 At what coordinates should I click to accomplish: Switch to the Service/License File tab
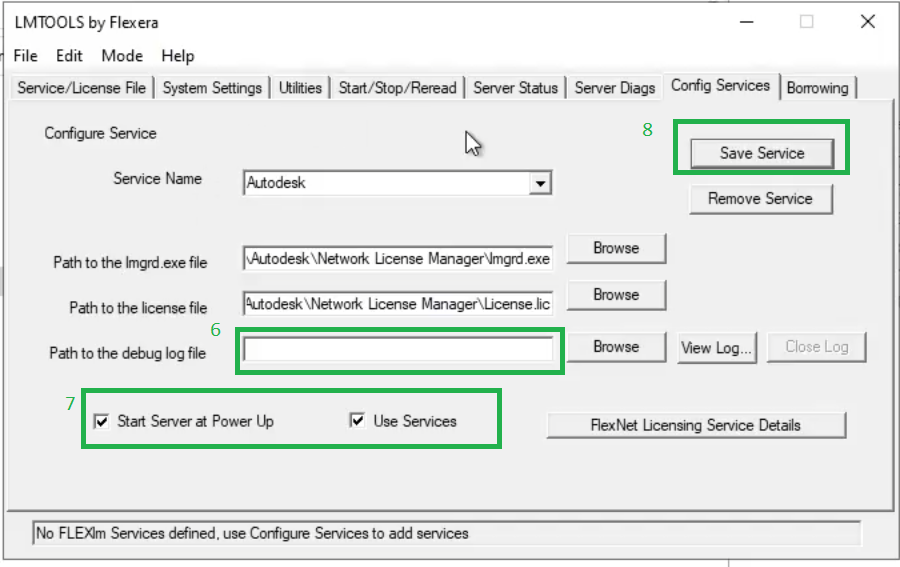(82, 88)
